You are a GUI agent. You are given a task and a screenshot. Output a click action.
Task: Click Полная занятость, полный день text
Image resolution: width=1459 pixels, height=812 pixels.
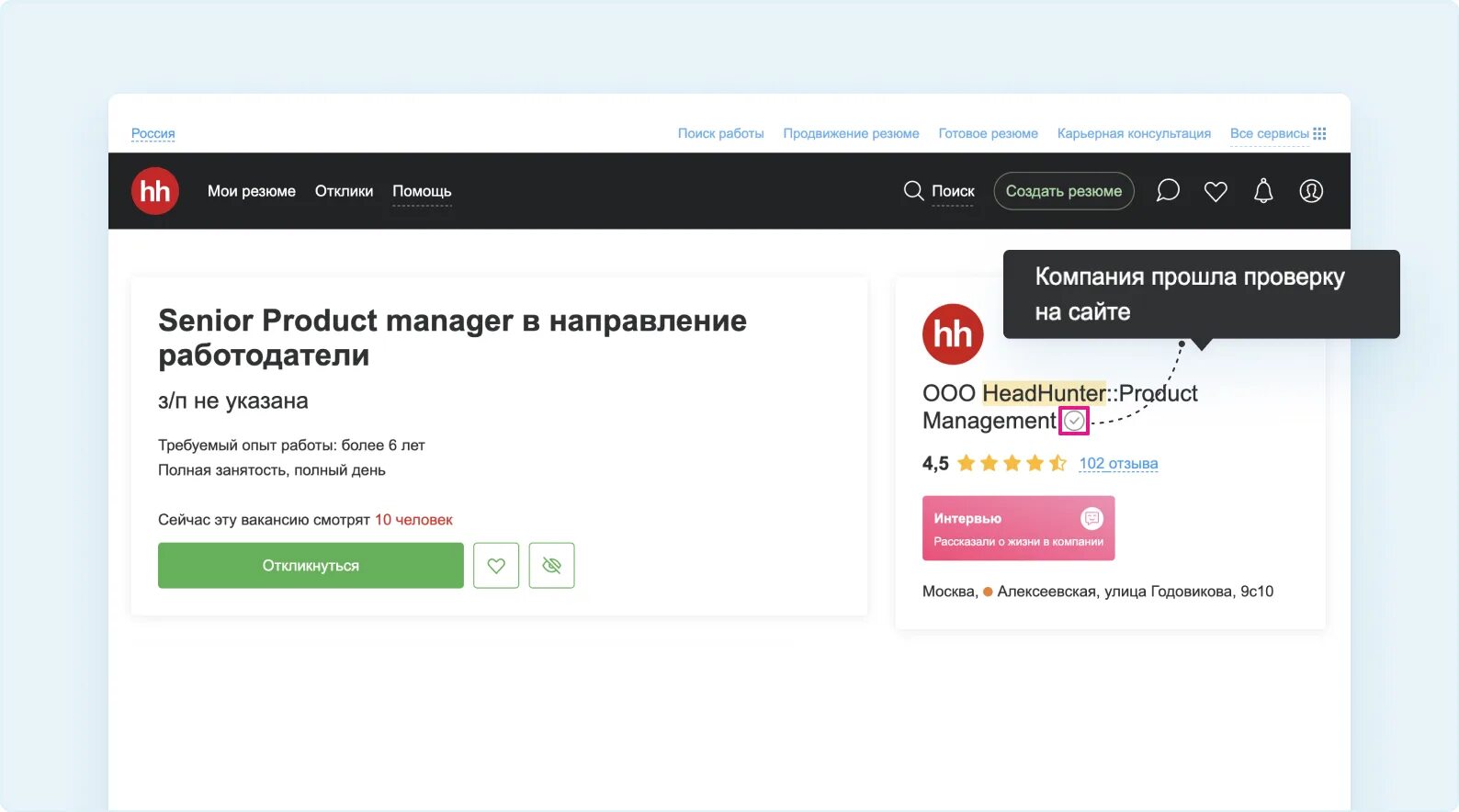[x=272, y=470]
